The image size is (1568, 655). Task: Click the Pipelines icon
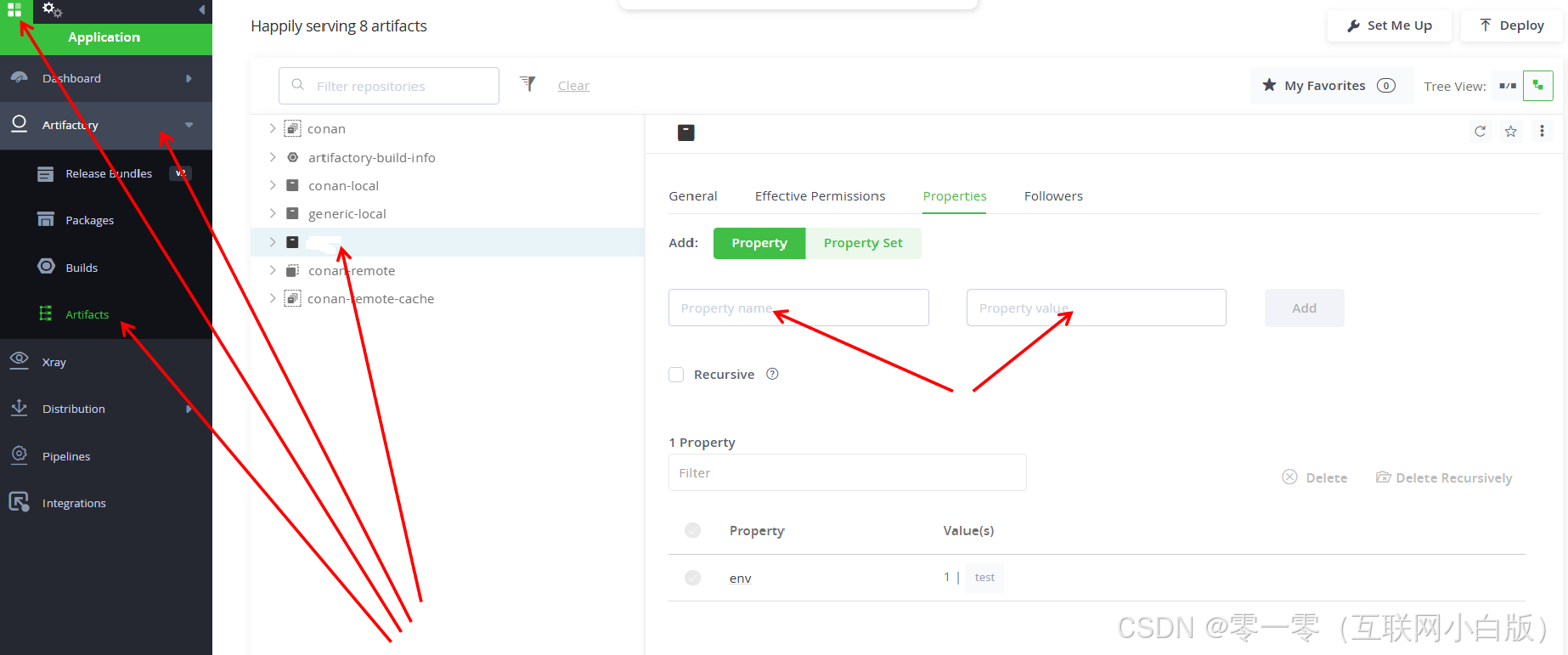tap(19, 455)
